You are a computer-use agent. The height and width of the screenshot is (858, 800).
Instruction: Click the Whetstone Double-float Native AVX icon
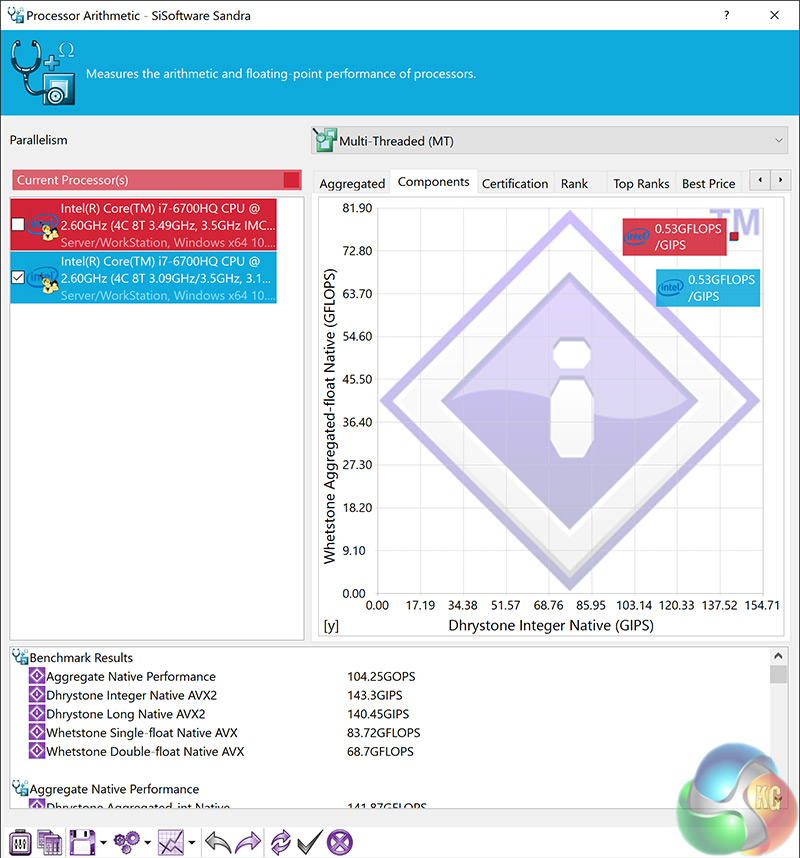coord(37,751)
